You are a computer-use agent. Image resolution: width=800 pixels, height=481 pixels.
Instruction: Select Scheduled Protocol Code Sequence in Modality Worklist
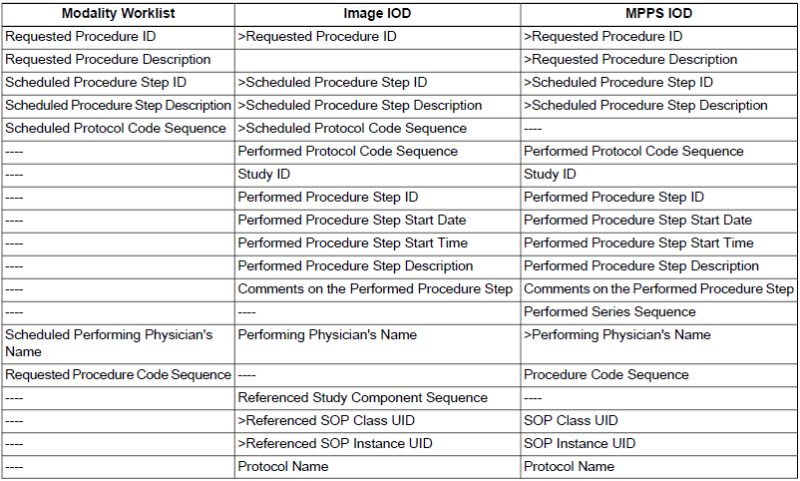tap(116, 128)
